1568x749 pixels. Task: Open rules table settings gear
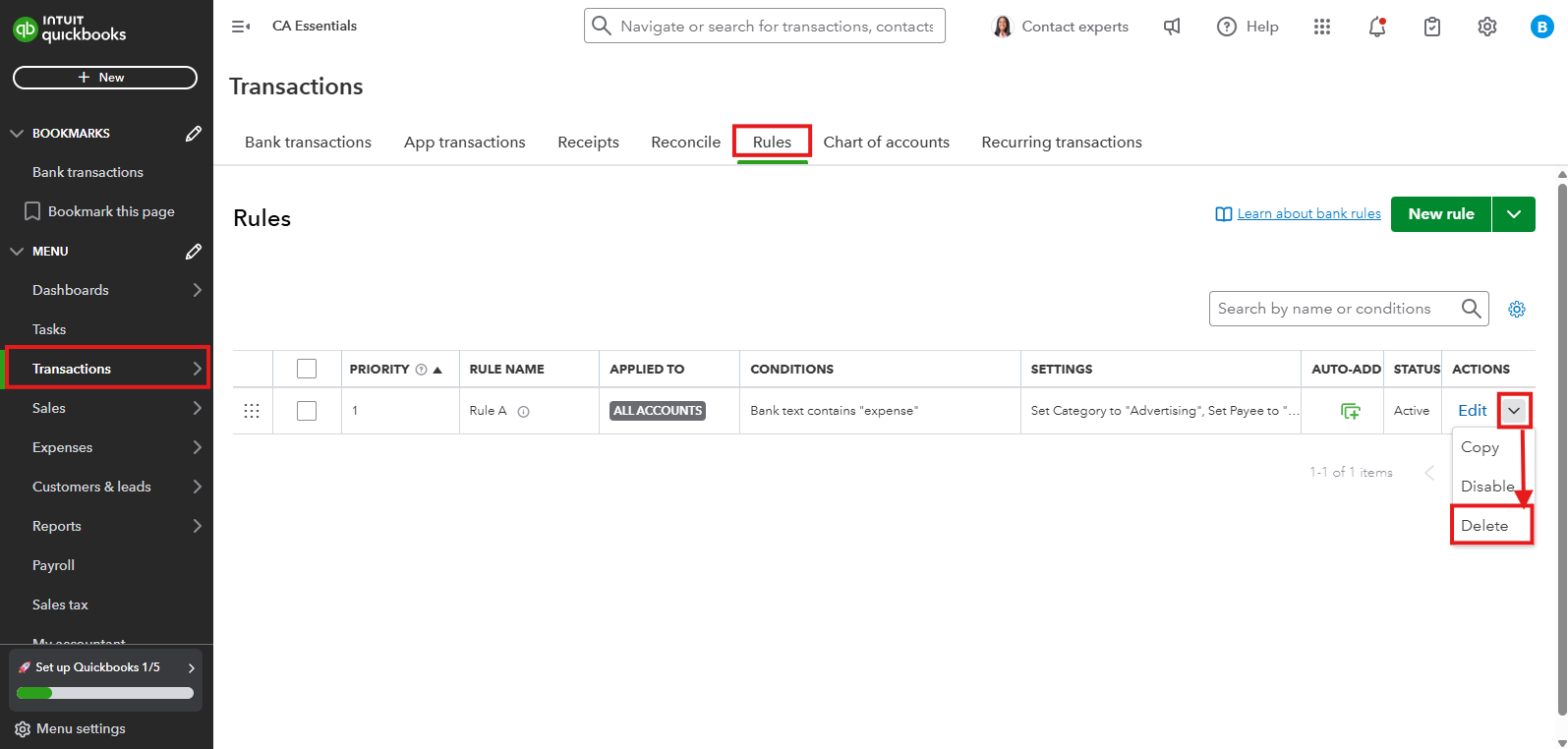pyautogui.click(x=1517, y=310)
